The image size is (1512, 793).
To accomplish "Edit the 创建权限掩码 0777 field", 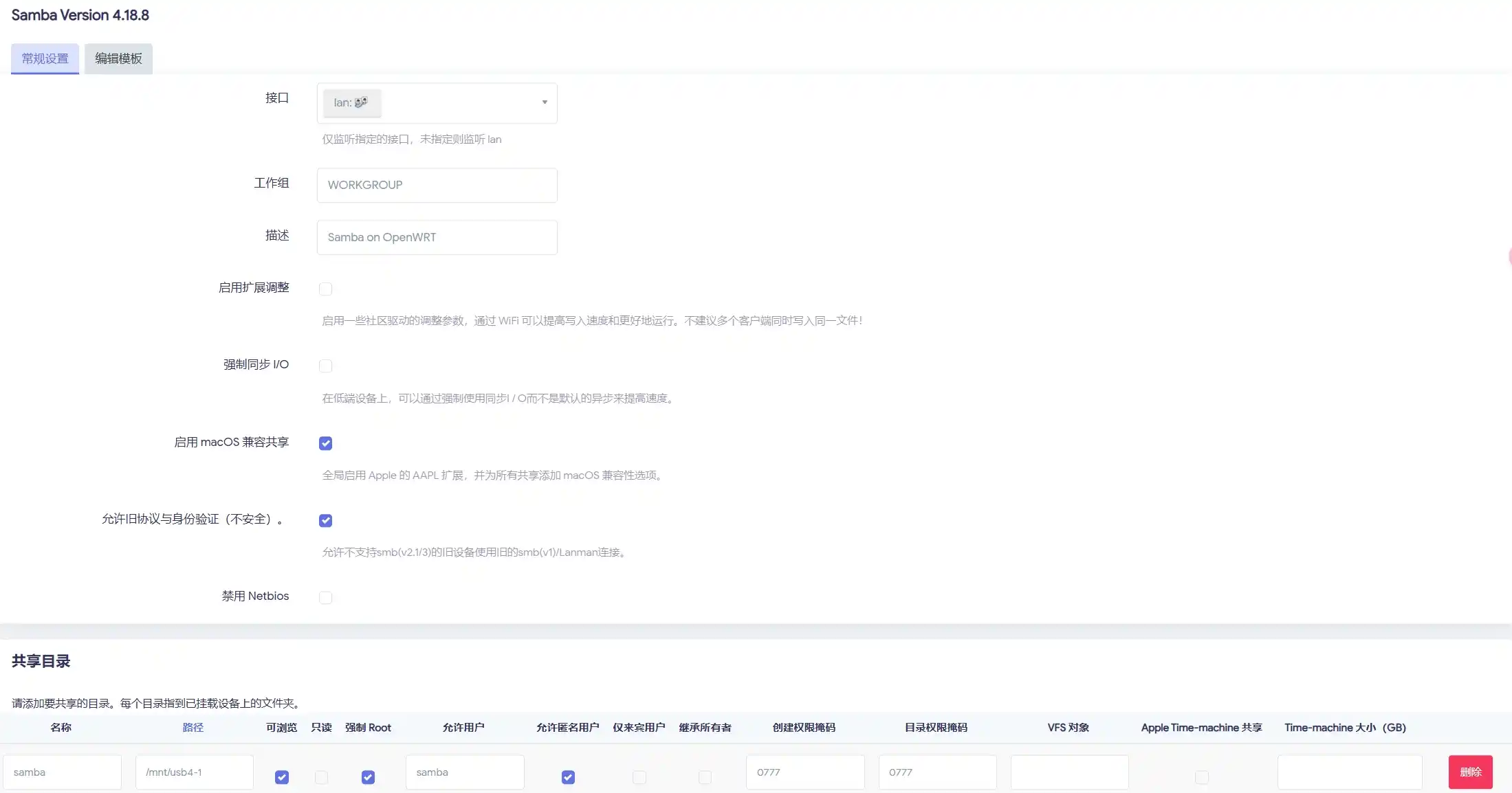I will (805, 772).
